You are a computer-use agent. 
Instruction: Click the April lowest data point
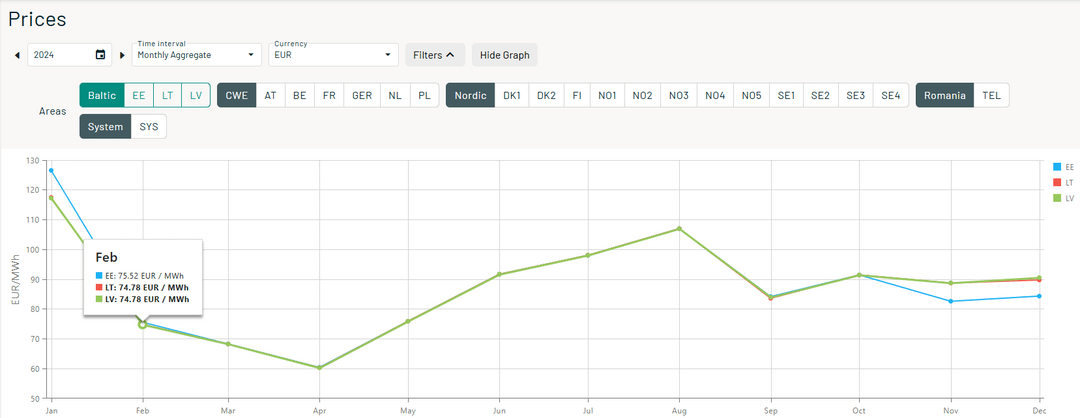pyautogui.click(x=320, y=368)
